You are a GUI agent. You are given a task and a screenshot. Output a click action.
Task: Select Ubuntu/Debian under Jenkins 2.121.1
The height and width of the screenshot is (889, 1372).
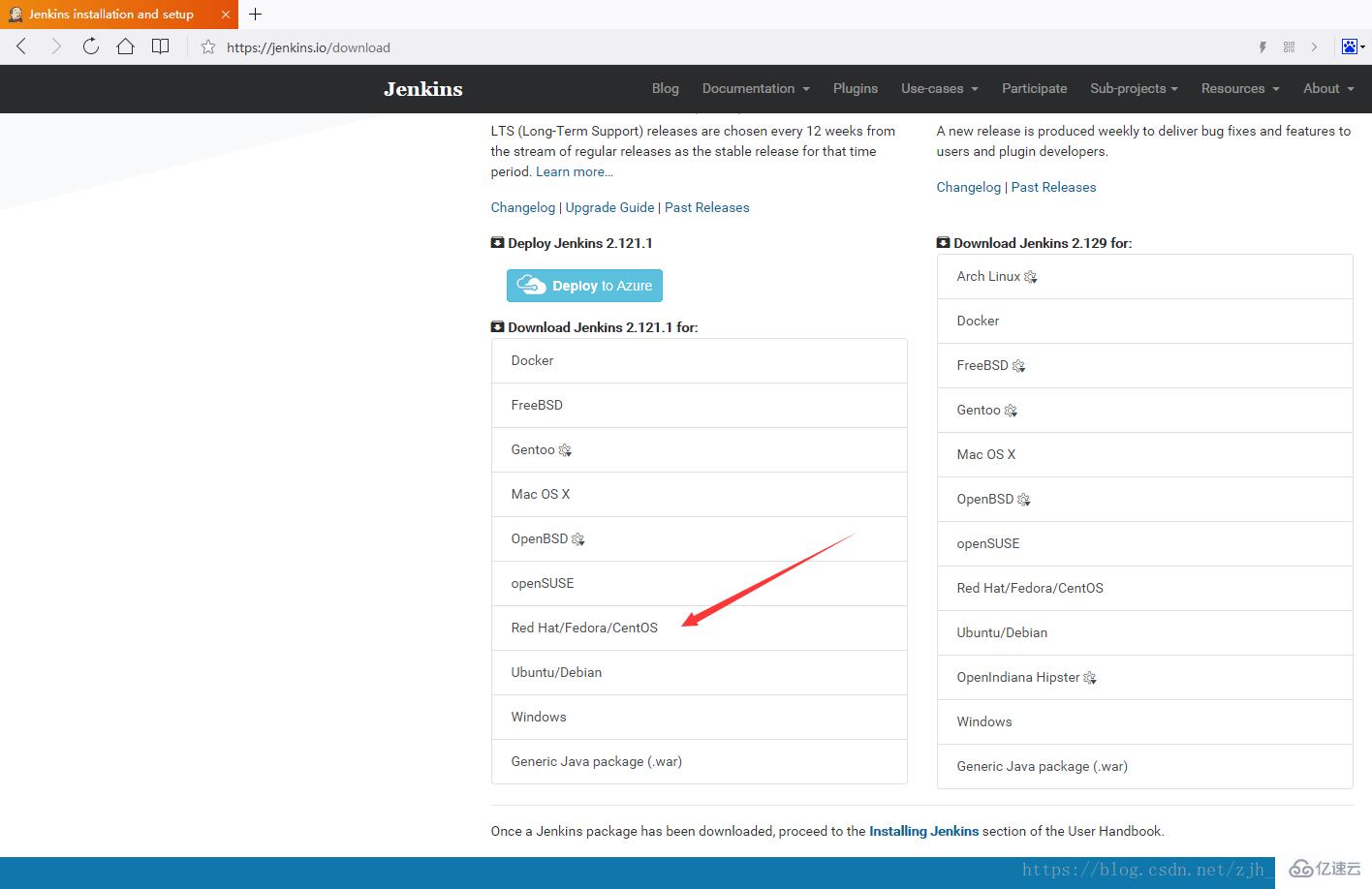[700, 672]
